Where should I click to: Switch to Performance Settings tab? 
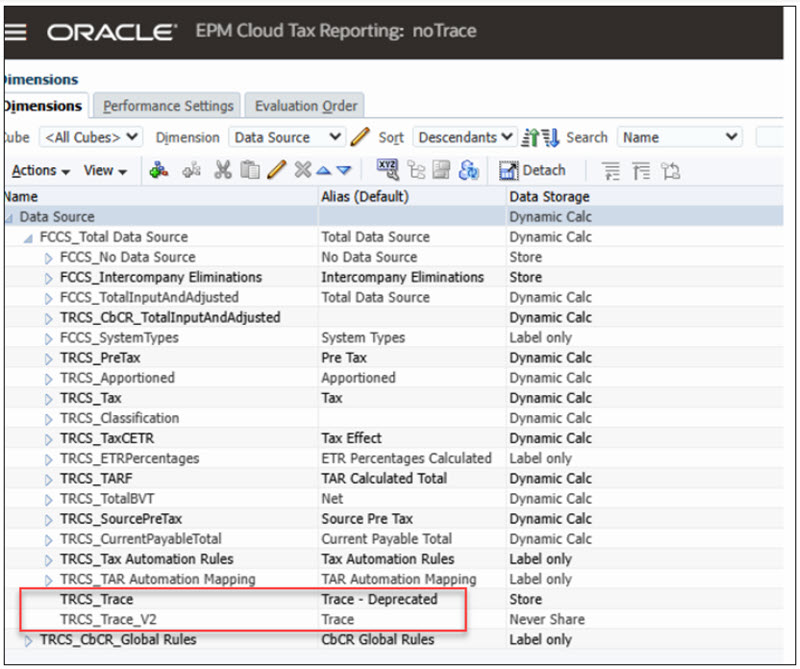(167, 106)
